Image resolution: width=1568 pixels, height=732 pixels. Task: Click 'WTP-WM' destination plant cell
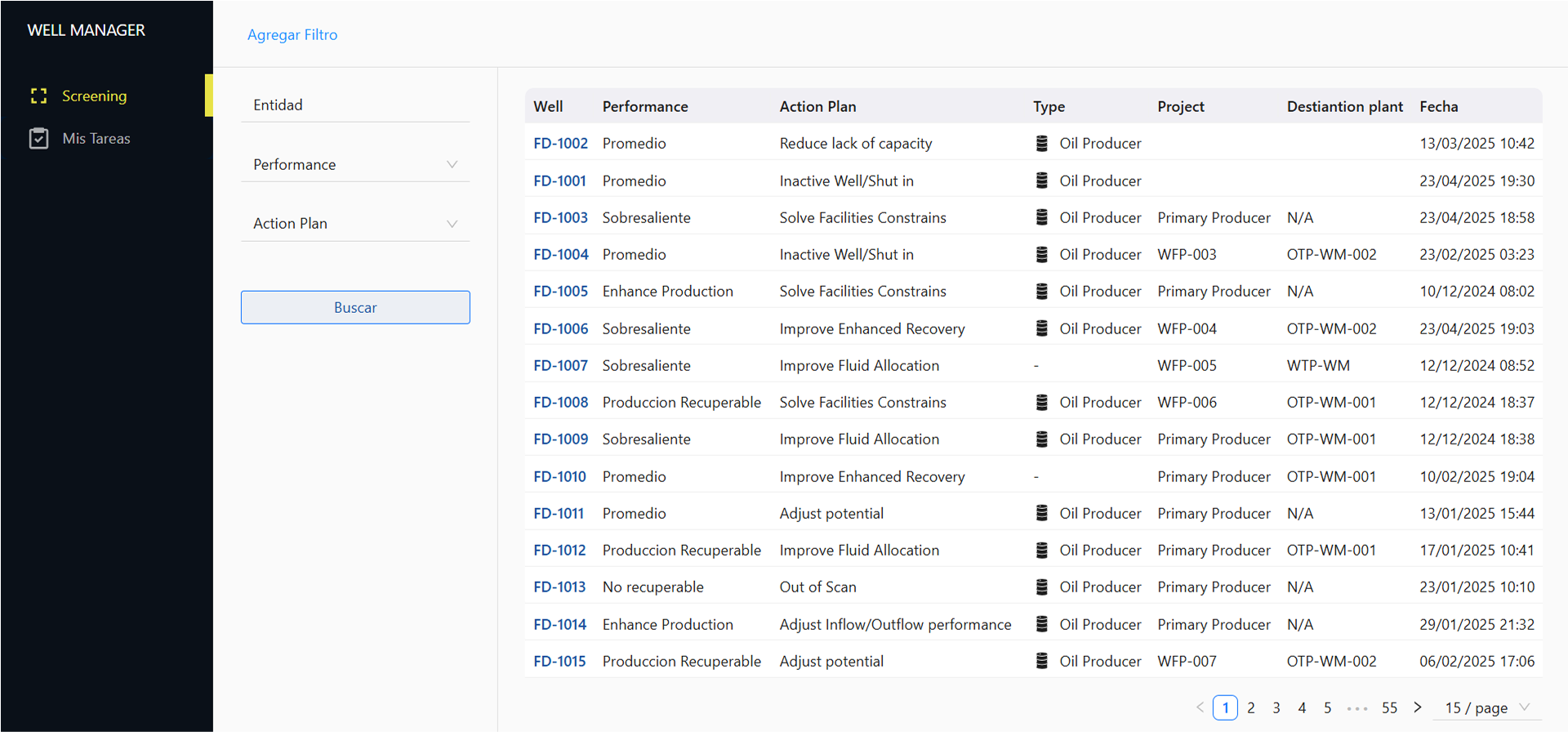click(1318, 365)
